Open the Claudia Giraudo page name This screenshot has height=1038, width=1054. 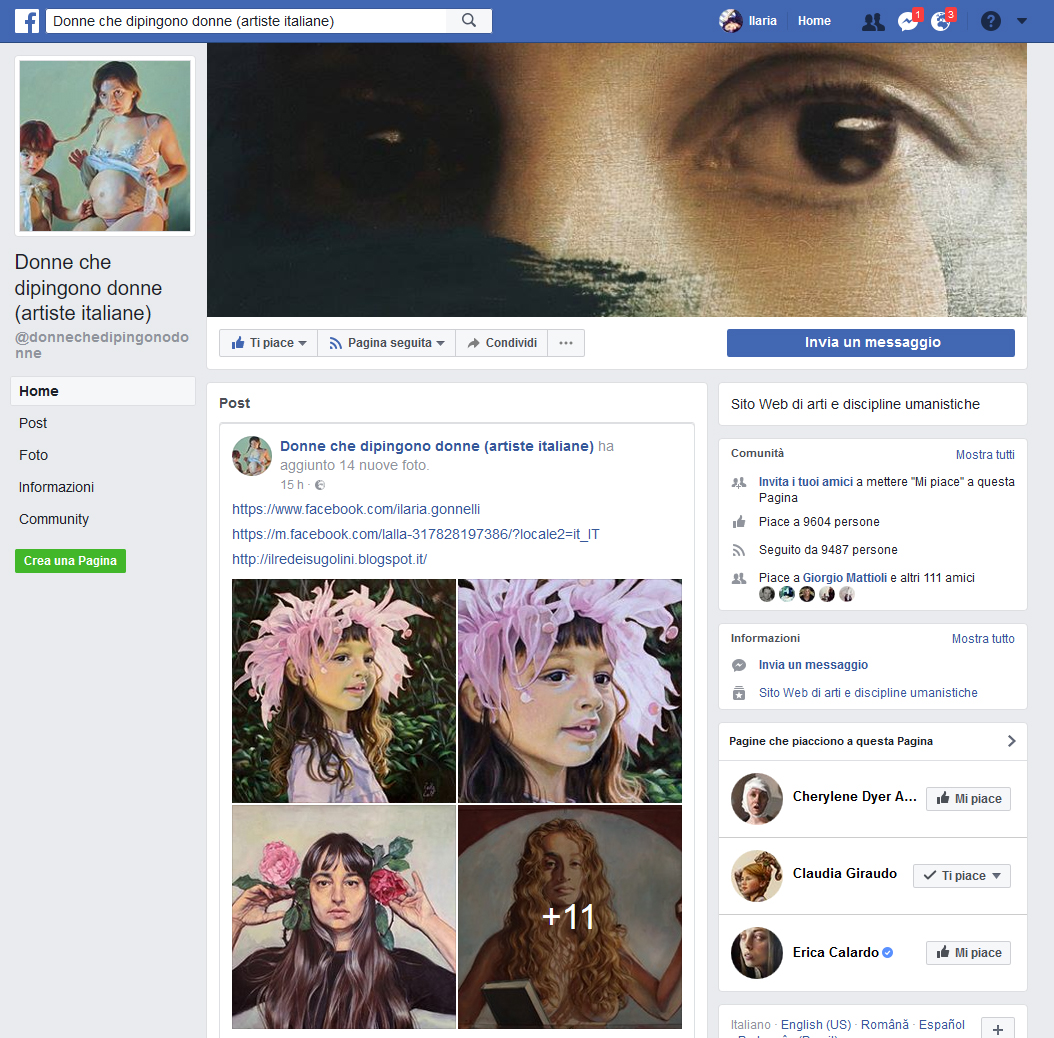845,873
